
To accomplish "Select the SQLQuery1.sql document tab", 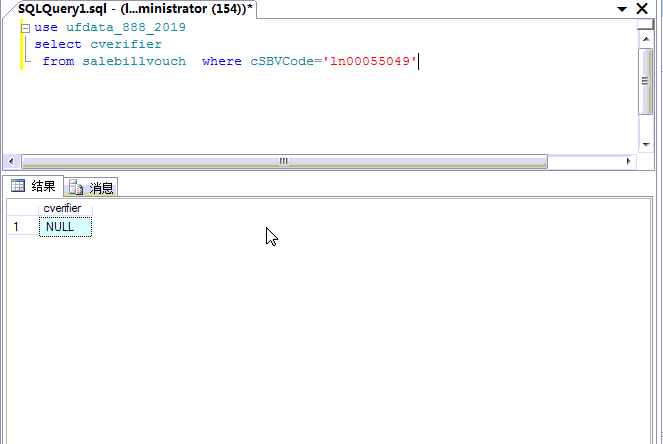I will 134,9.
